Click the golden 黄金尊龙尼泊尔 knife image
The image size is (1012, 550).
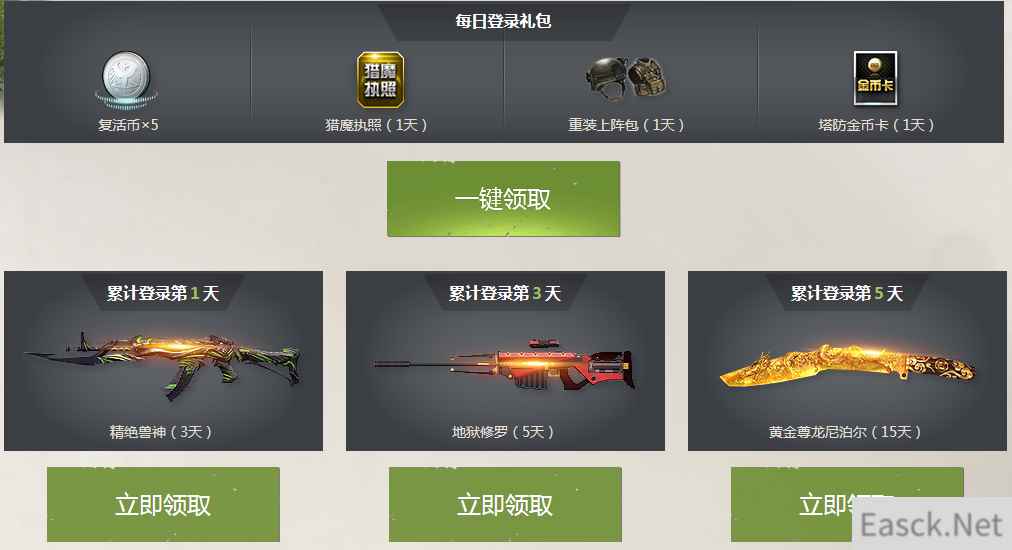[847, 365]
